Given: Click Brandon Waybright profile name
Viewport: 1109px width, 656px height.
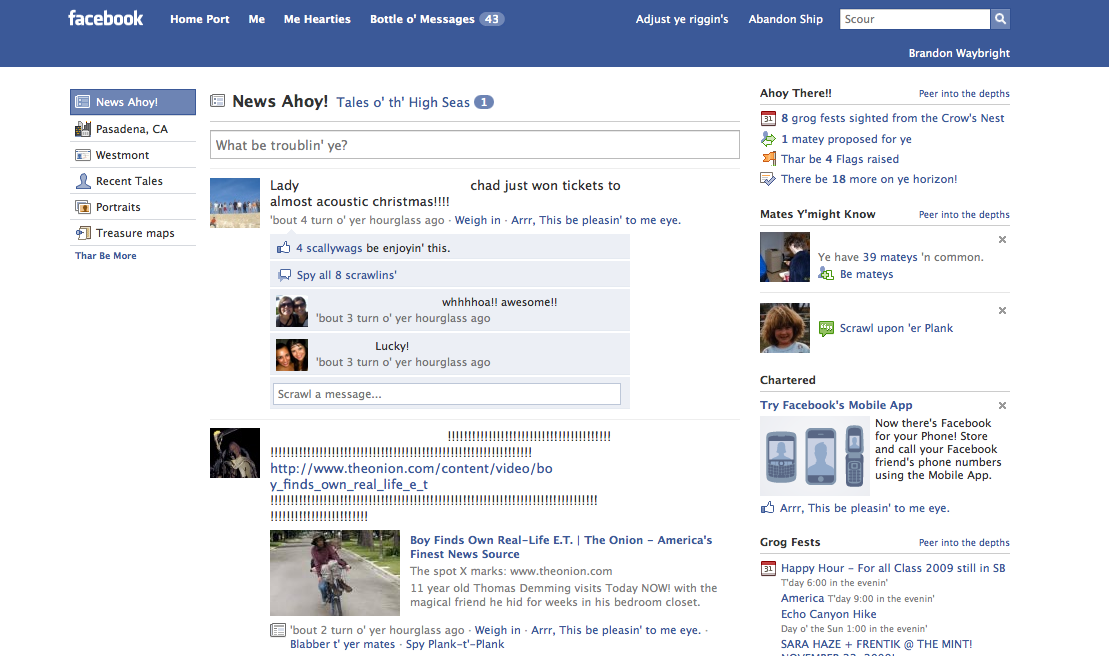Looking at the screenshot, I should (x=959, y=53).
